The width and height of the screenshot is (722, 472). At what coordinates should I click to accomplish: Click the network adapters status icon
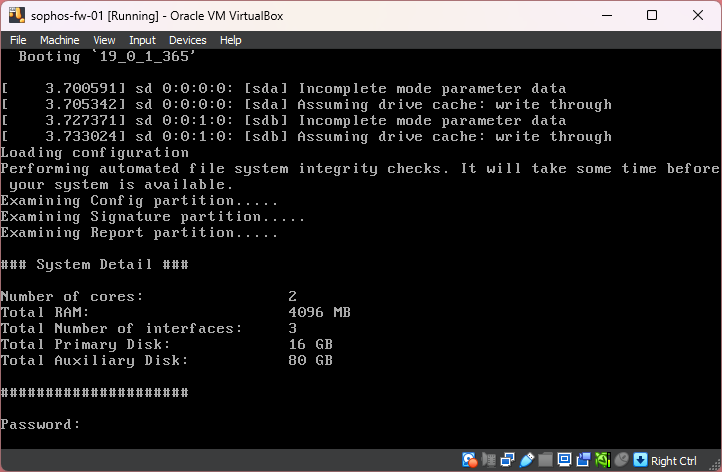click(507, 460)
